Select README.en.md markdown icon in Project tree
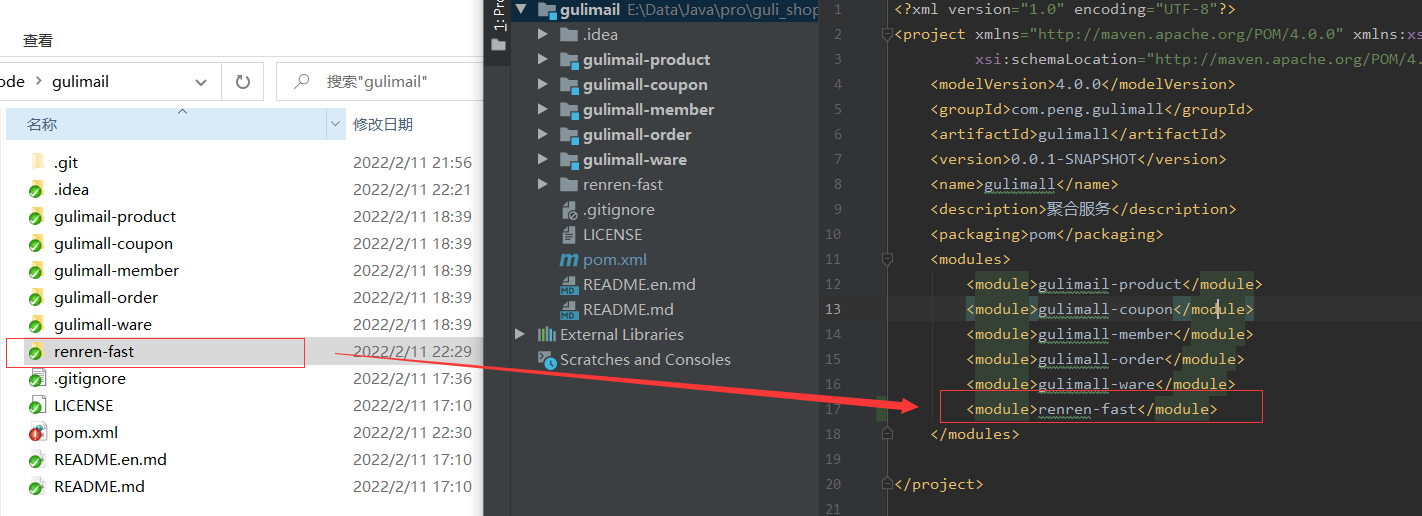Image resolution: width=1422 pixels, height=516 pixels. (569, 285)
